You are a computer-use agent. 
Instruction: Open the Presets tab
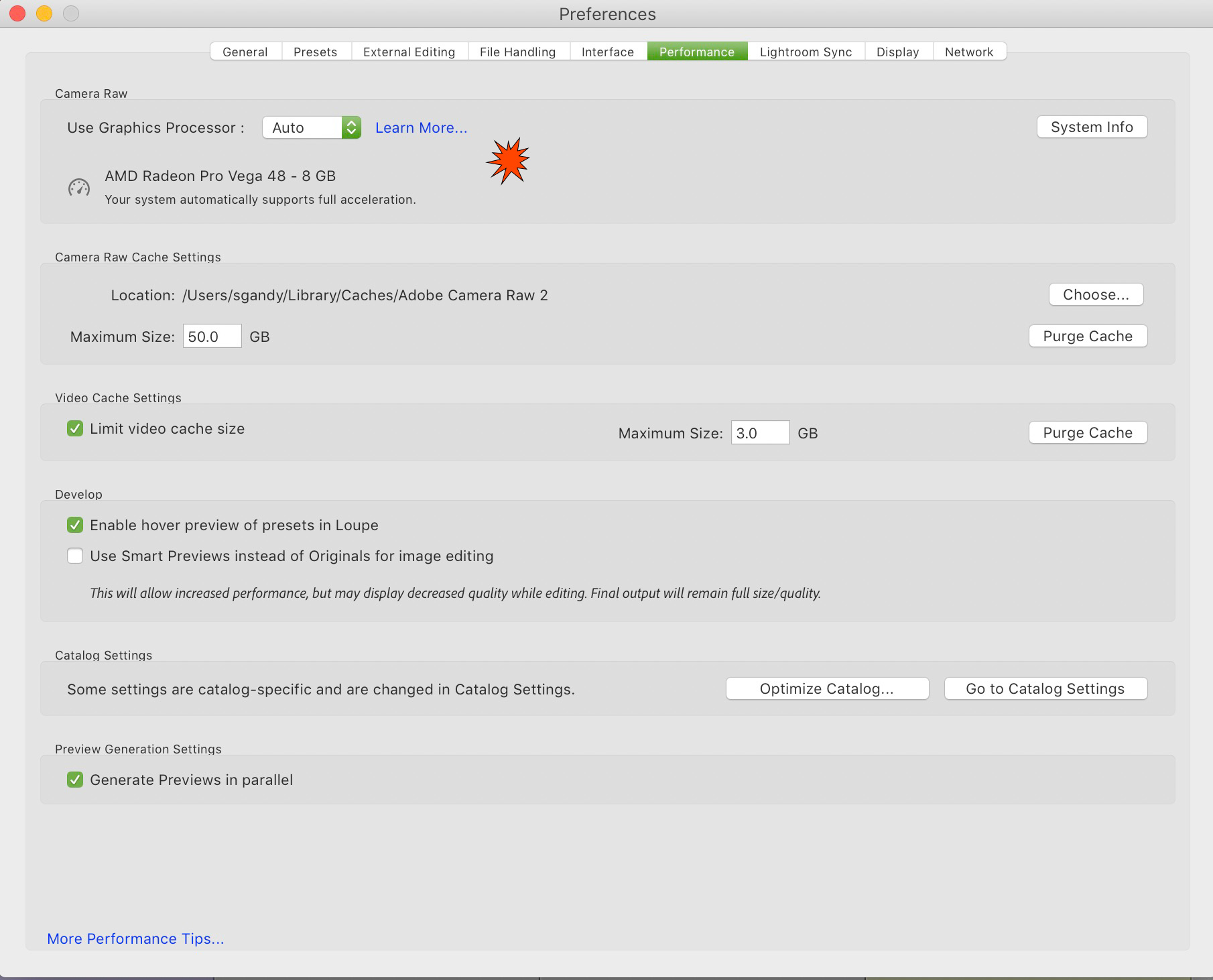click(x=316, y=52)
